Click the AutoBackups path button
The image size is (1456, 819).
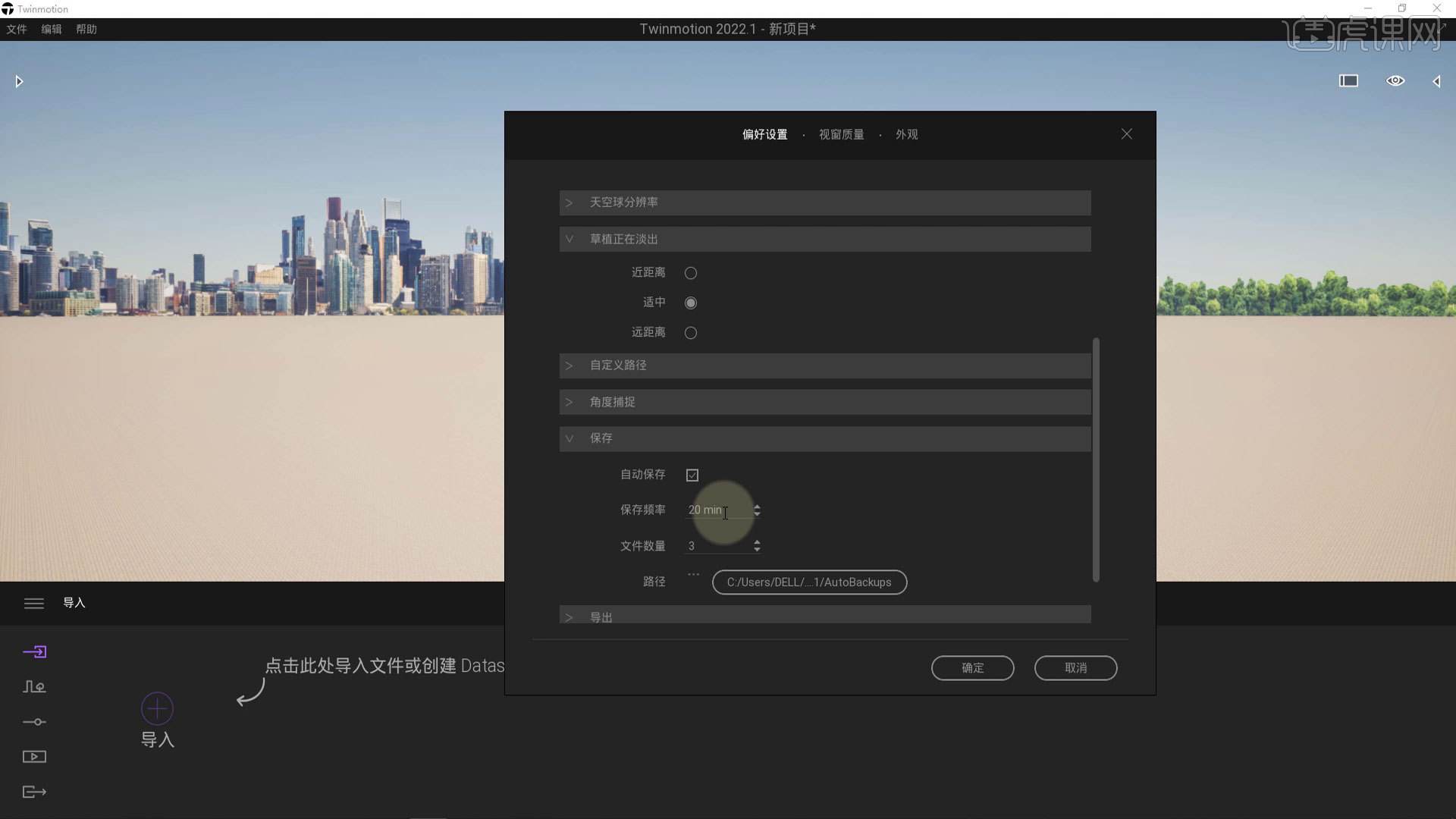[x=809, y=582]
